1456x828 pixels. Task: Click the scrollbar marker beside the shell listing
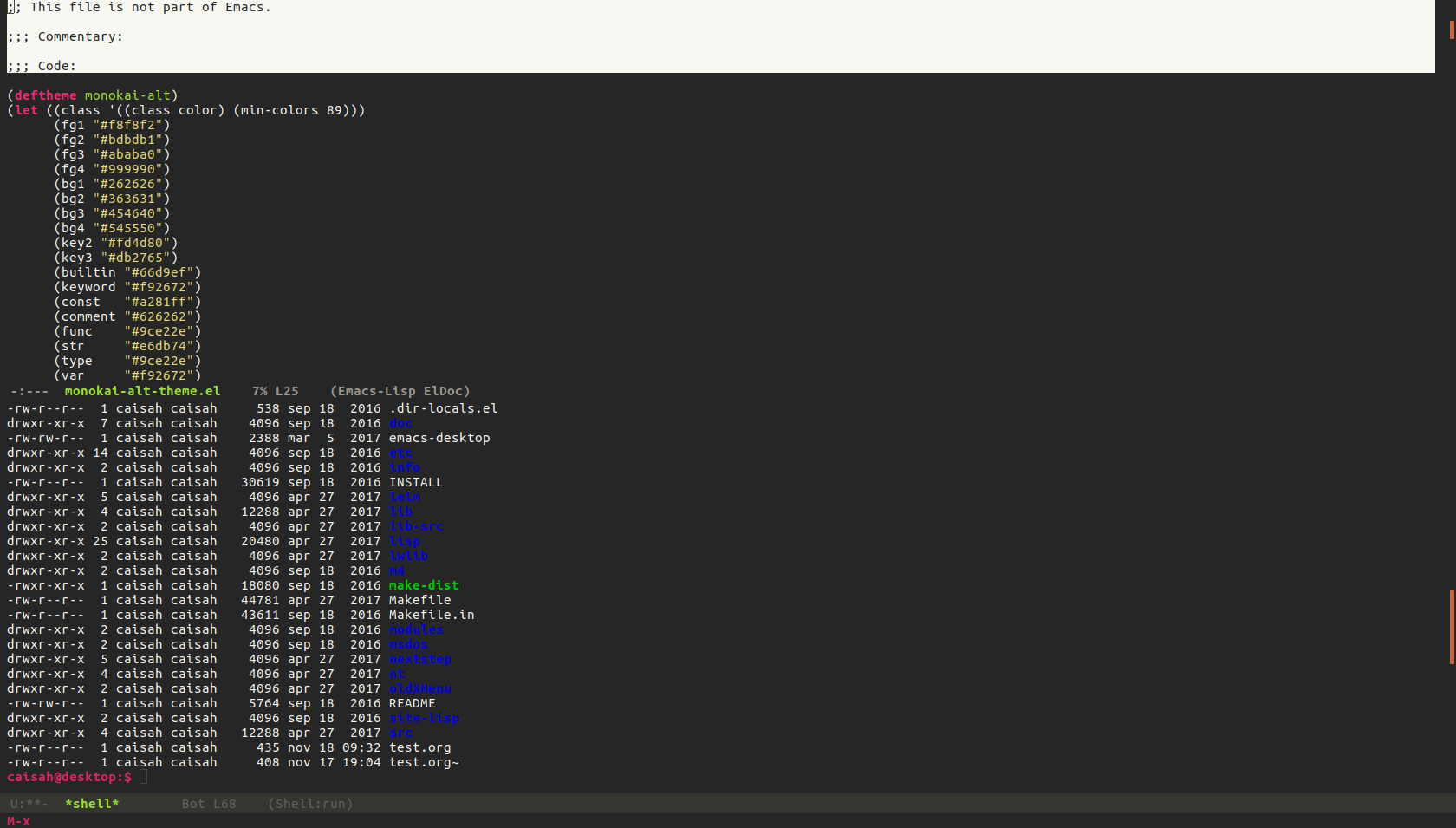pyautogui.click(x=1452, y=627)
